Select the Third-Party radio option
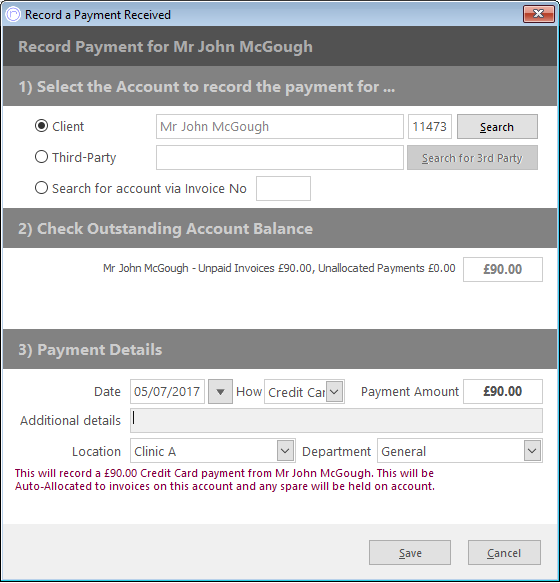The height and width of the screenshot is (583, 560). pos(41,157)
